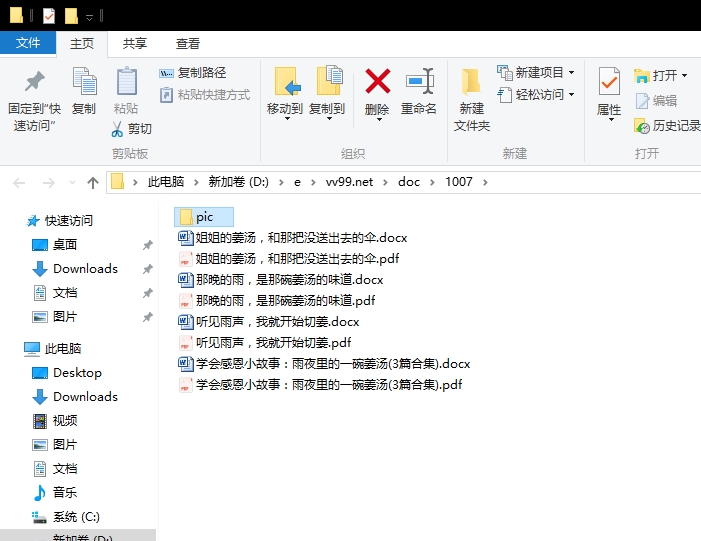Click vv99.net breadcrumb in address bar

349,182
